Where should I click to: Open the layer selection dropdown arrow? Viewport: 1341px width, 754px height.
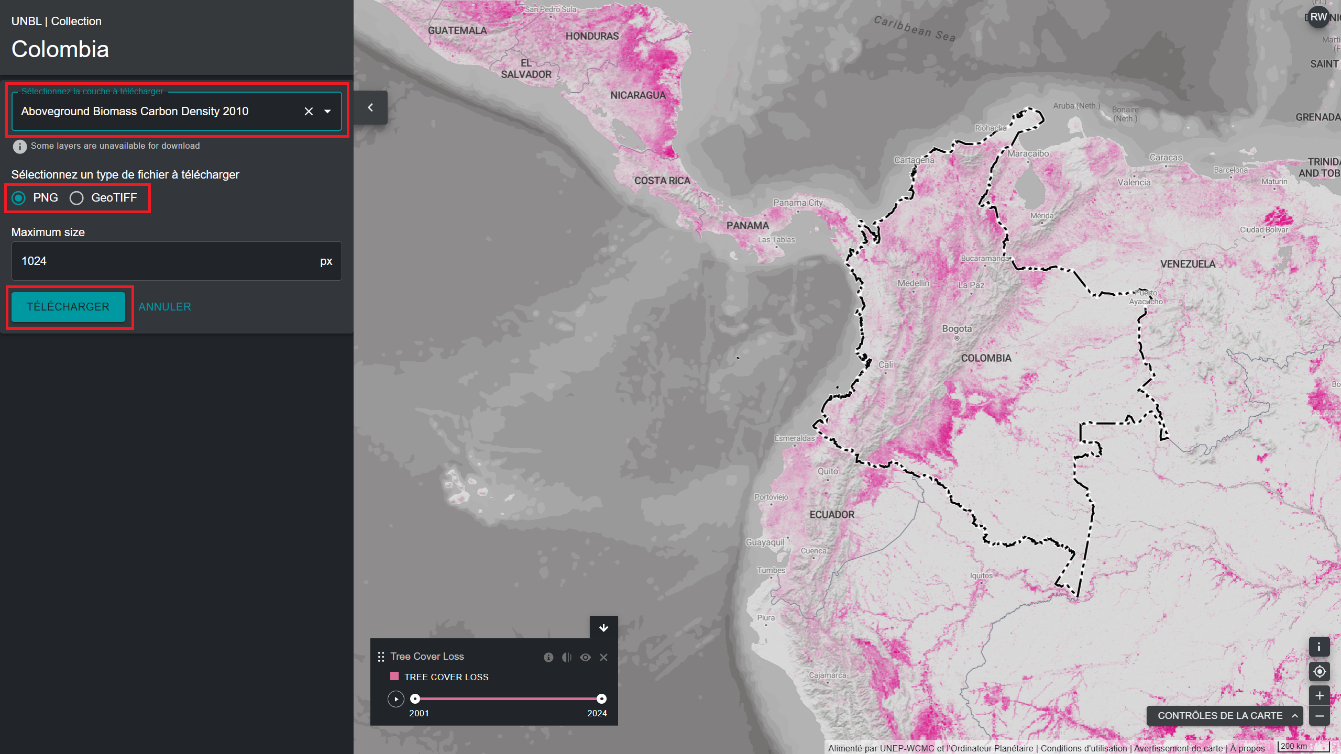tap(327, 111)
